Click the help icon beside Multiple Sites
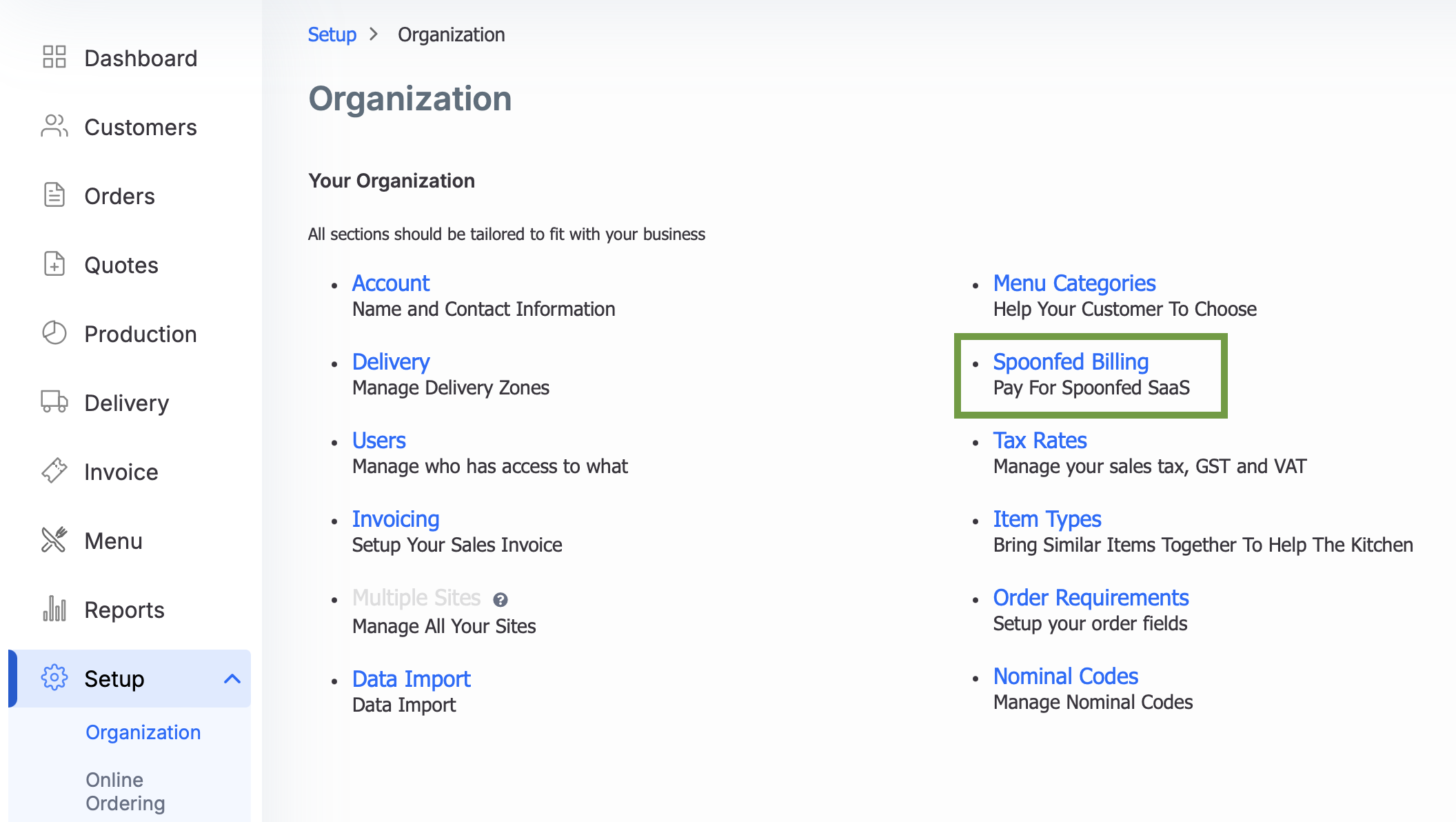 (x=501, y=600)
